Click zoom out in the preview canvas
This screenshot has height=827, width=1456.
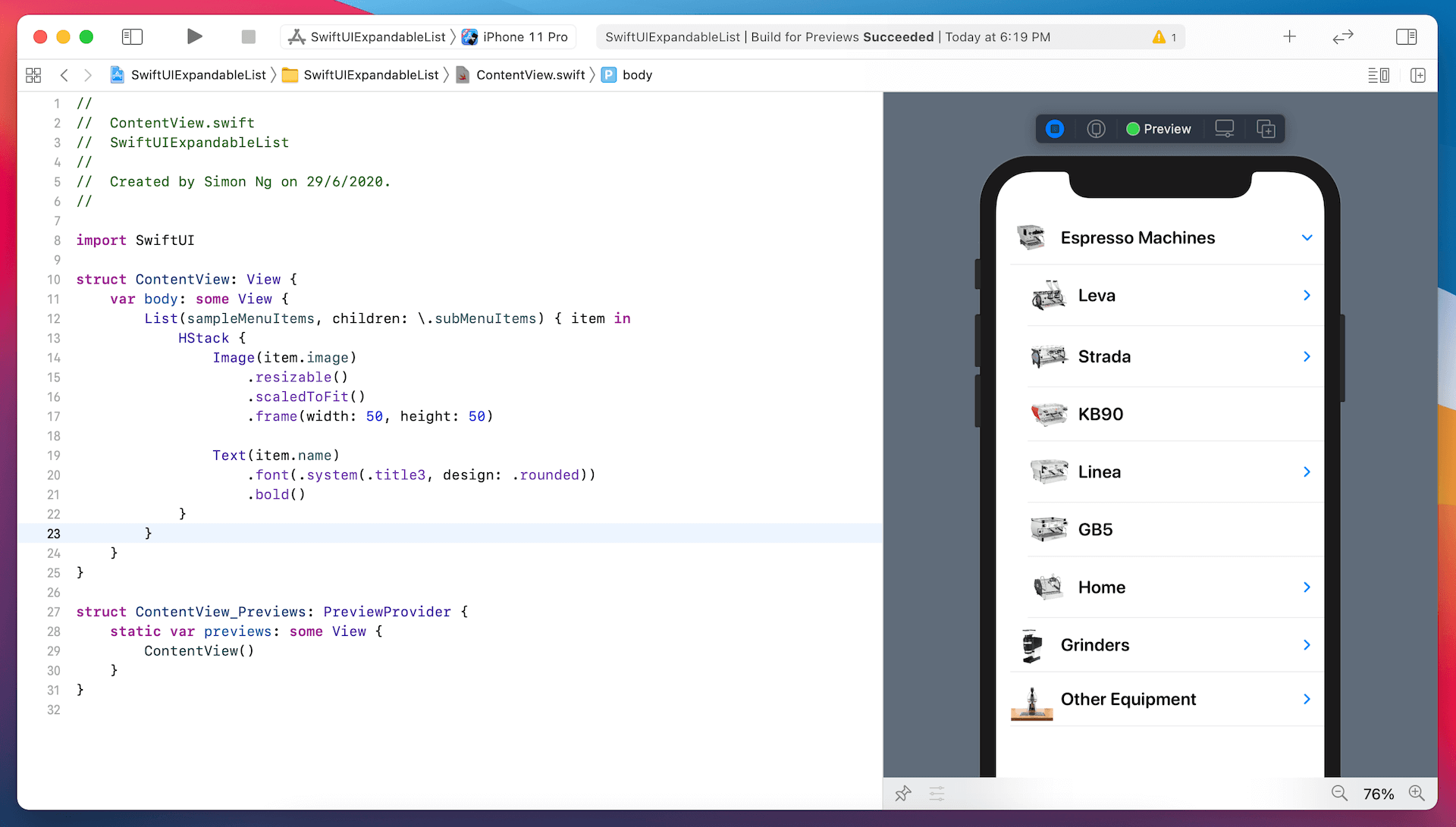1339,793
